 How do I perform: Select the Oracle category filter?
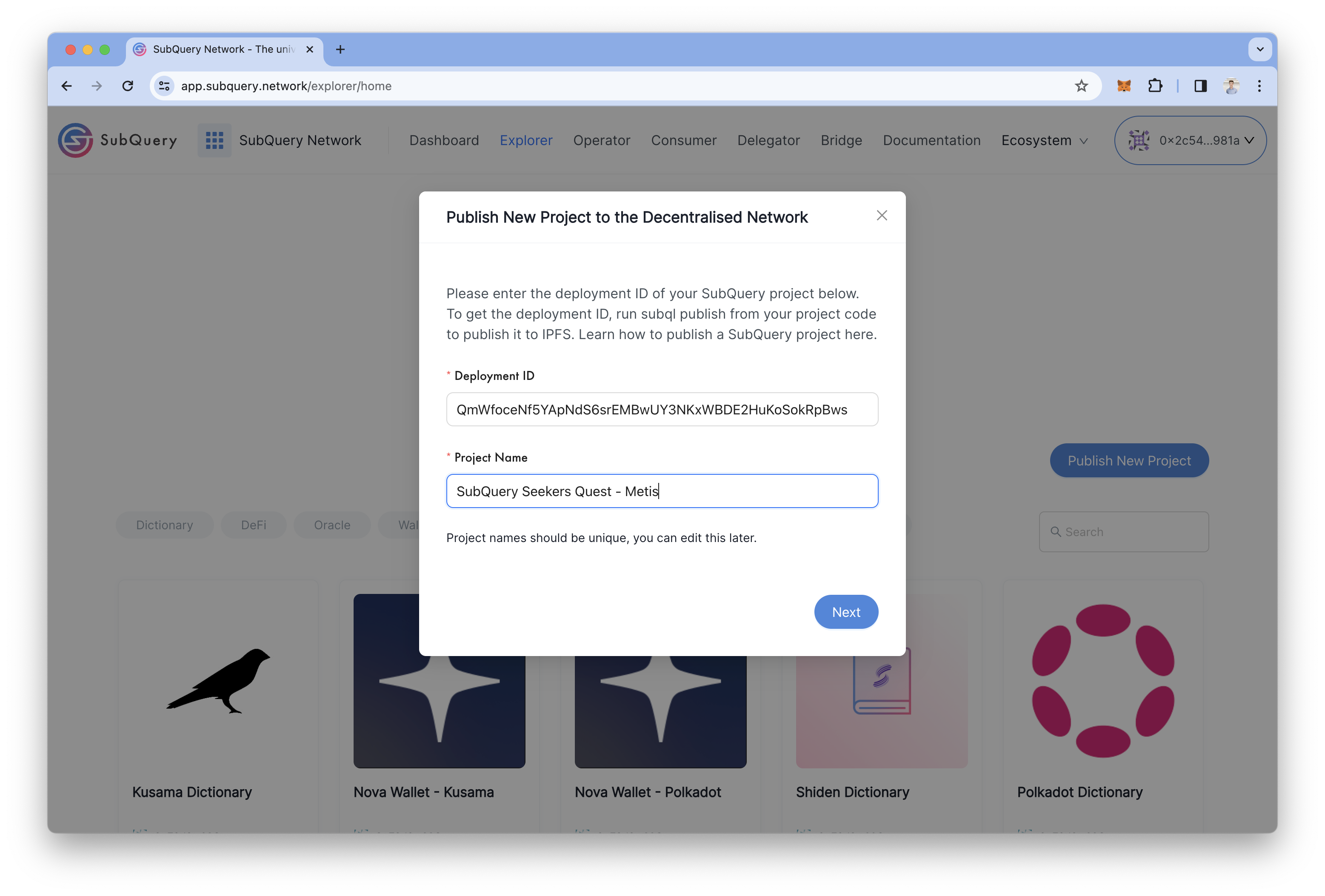click(332, 525)
